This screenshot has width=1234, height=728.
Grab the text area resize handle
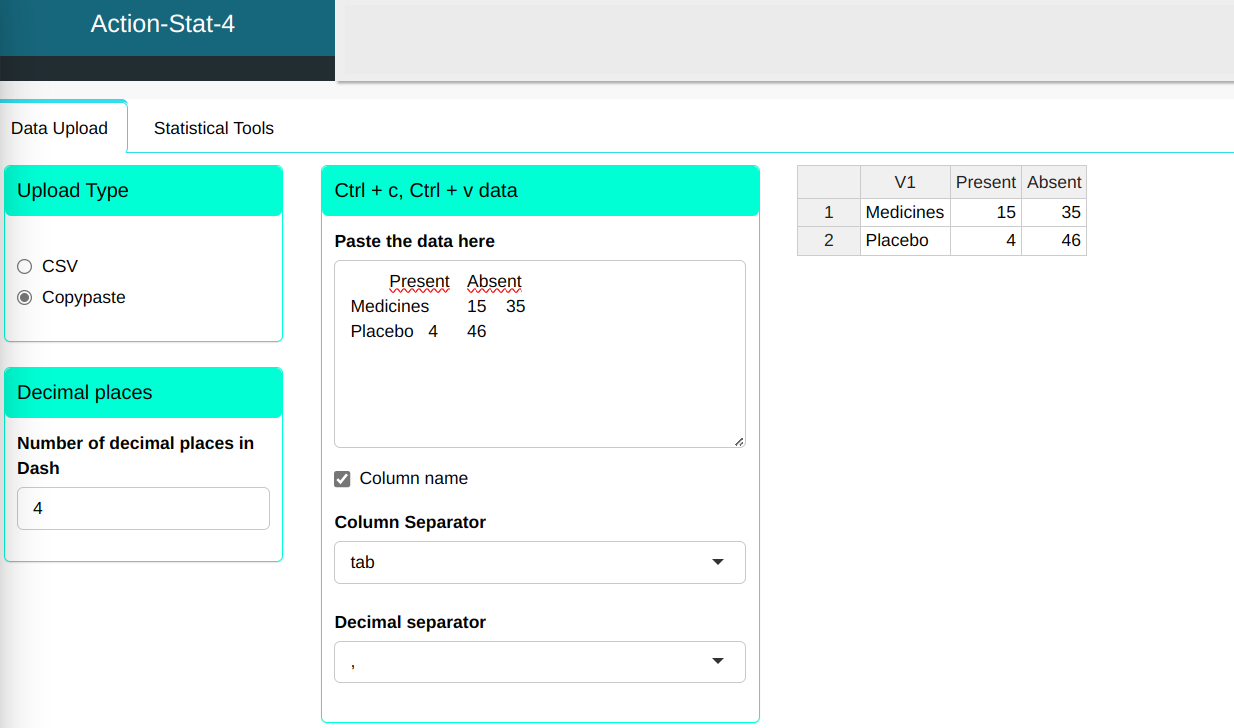point(739,441)
